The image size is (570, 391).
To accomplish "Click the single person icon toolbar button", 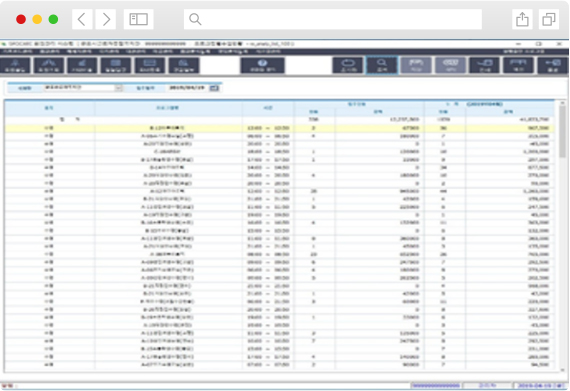I will [15, 65].
